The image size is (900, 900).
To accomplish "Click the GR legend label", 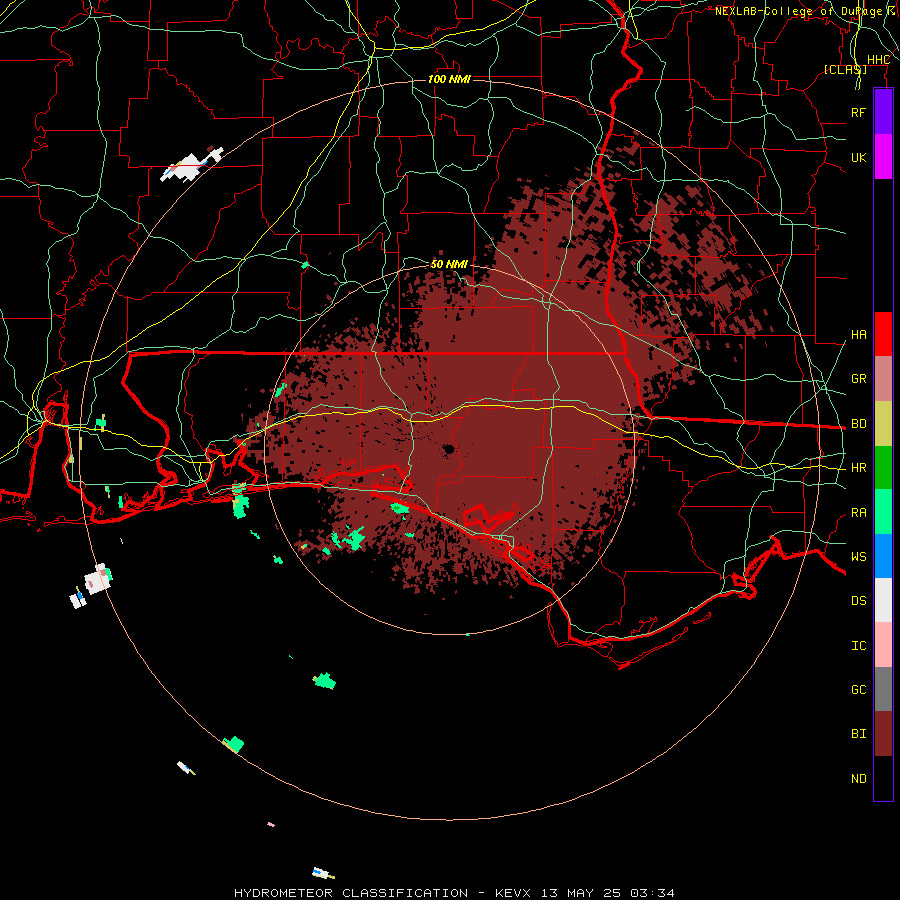I will [x=858, y=379].
